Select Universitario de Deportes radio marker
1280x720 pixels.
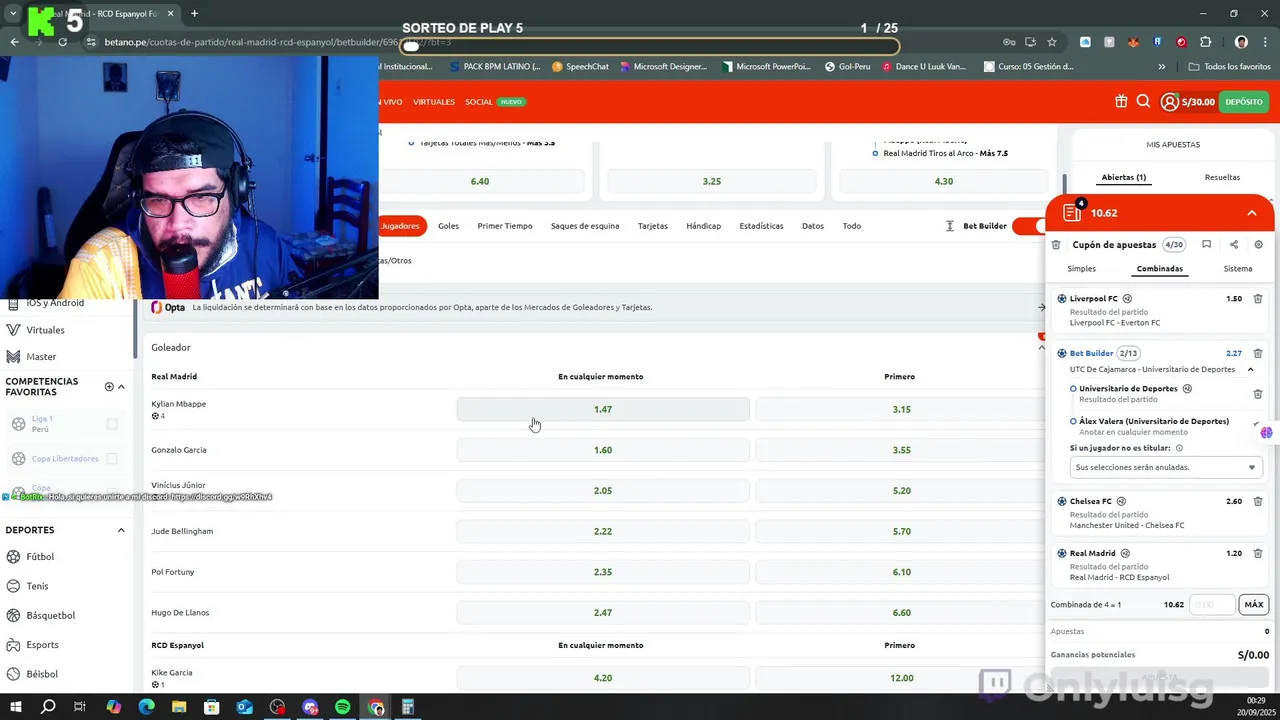[1073, 389]
